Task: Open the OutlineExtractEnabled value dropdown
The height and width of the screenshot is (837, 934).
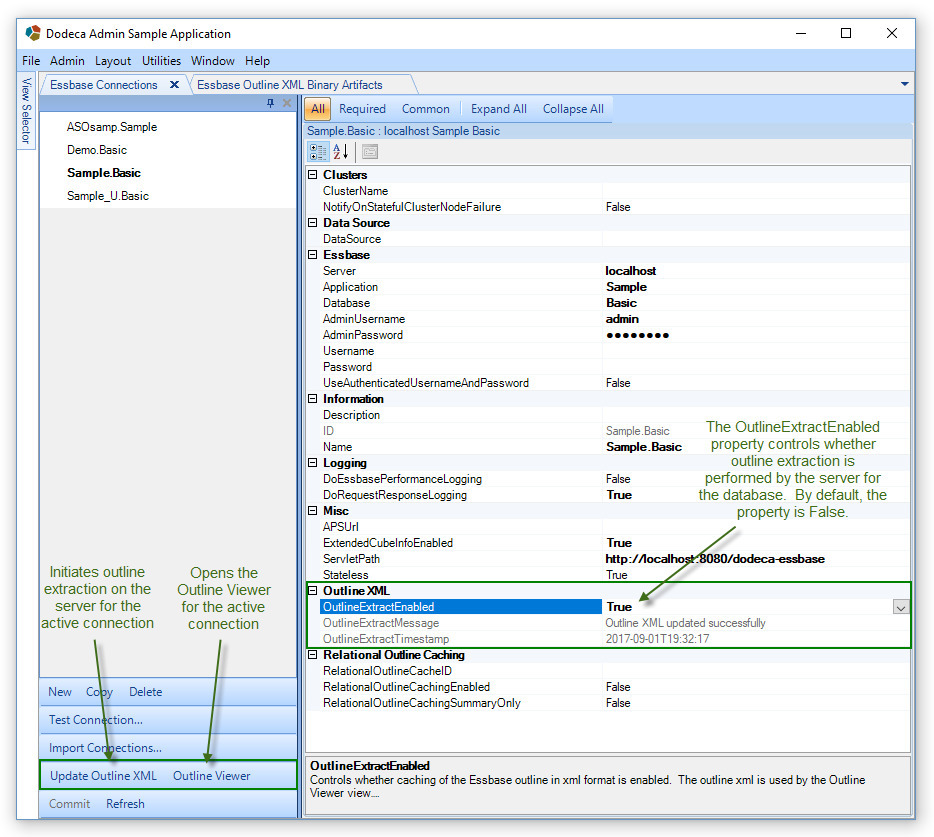Action: click(901, 608)
